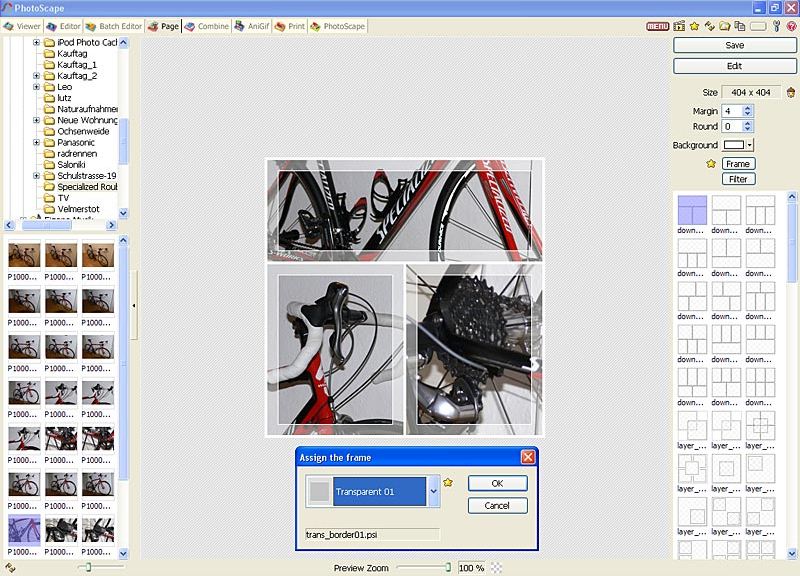Click the Filter button

[738, 179]
